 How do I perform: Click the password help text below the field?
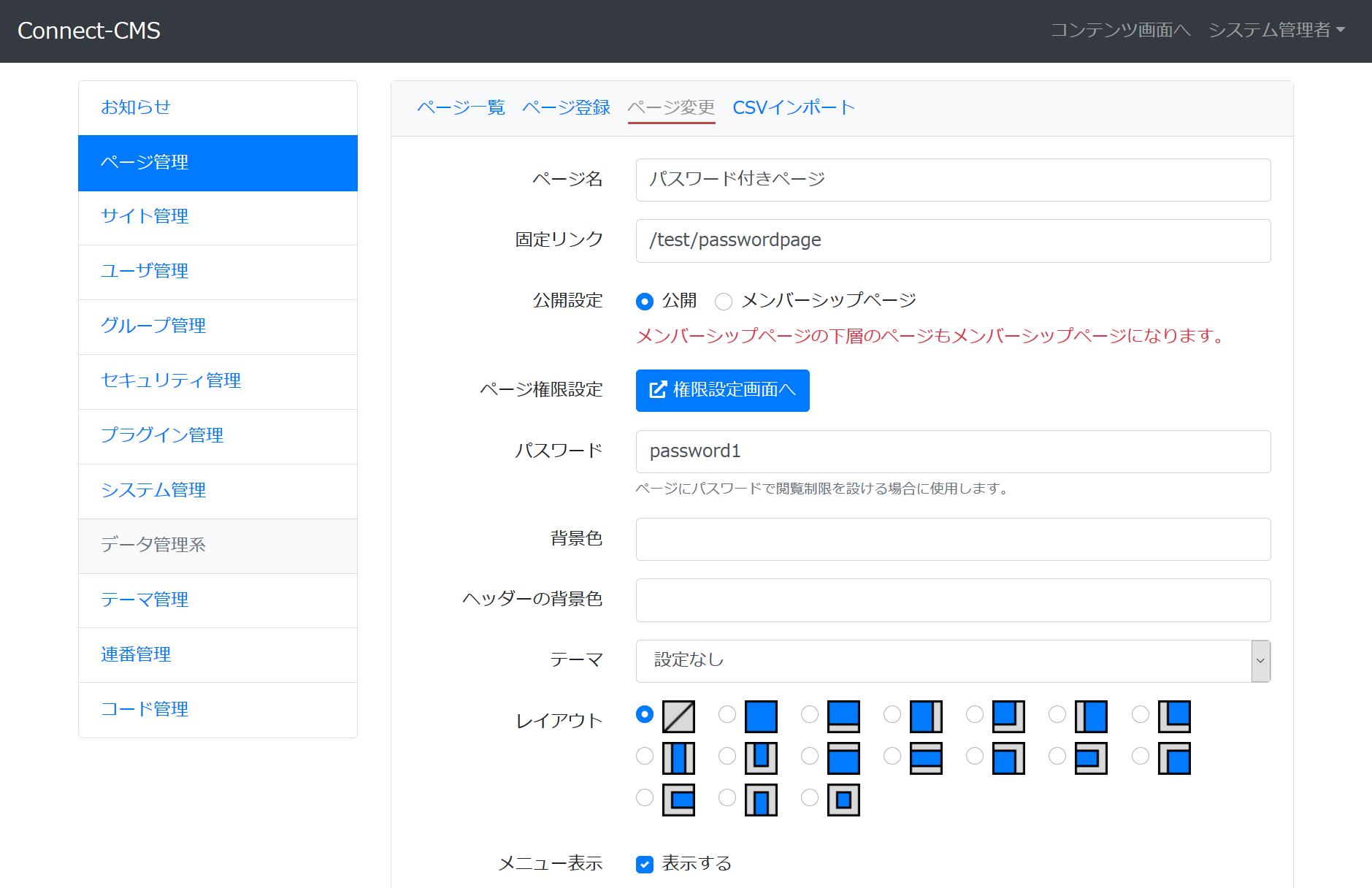pos(823,489)
